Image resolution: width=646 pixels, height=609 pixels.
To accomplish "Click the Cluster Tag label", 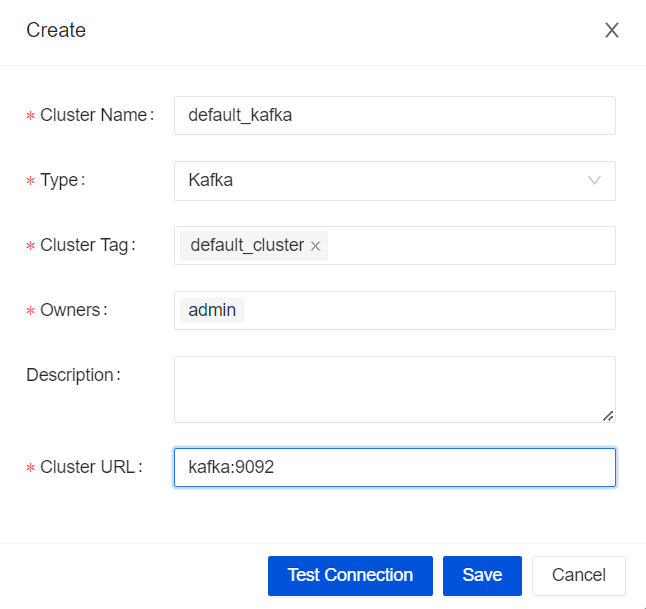I will pos(87,245).
